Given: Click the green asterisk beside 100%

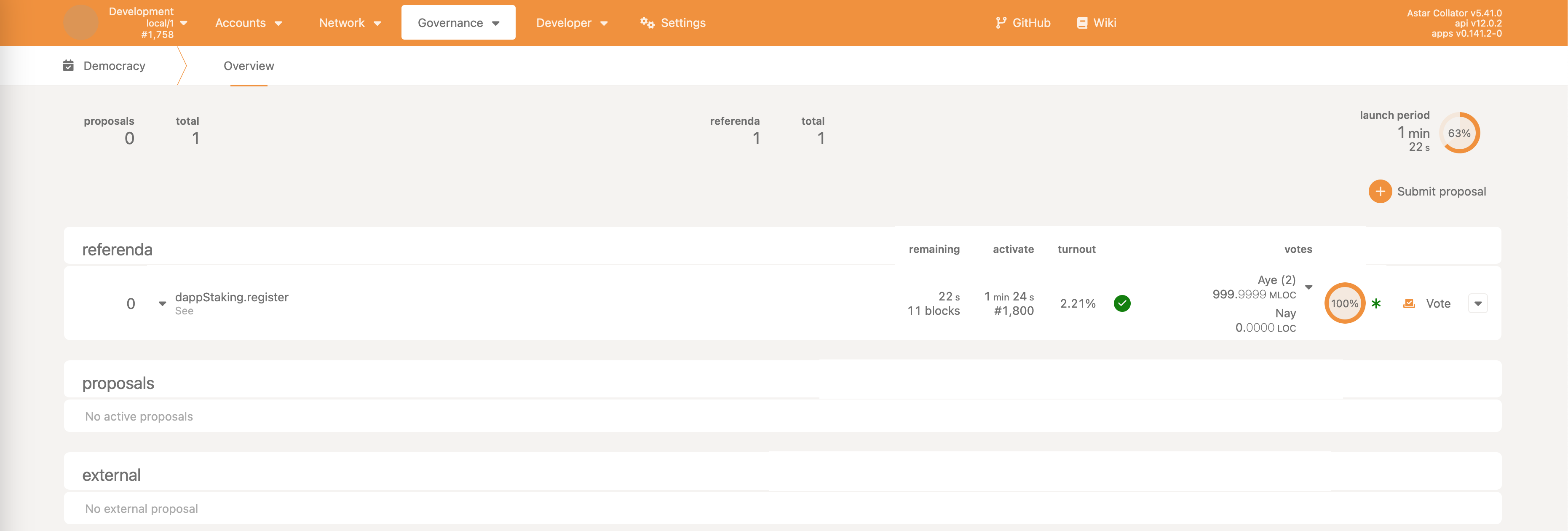Looking at the screenshot, I should (x=1375, y=303).
